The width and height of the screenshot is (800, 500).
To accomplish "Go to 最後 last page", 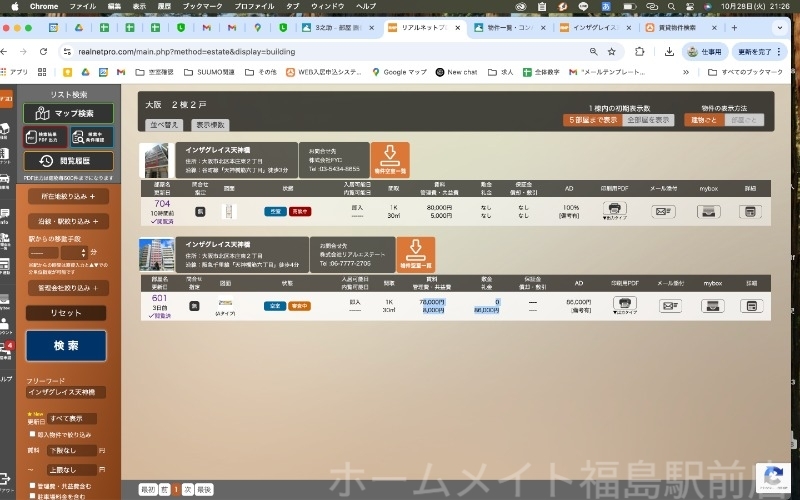I will click(x=204, y=490).
